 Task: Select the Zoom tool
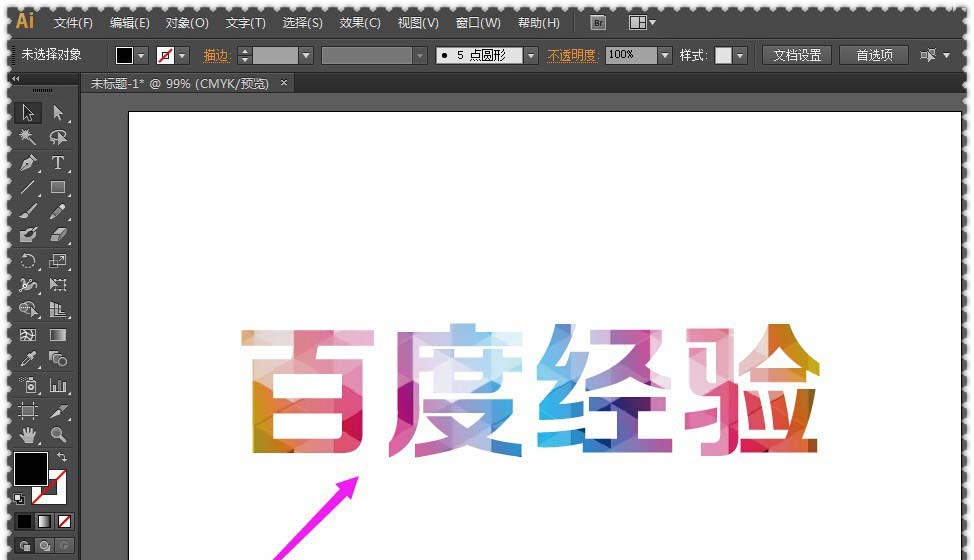pyautogui.click(x=58, y=435)
